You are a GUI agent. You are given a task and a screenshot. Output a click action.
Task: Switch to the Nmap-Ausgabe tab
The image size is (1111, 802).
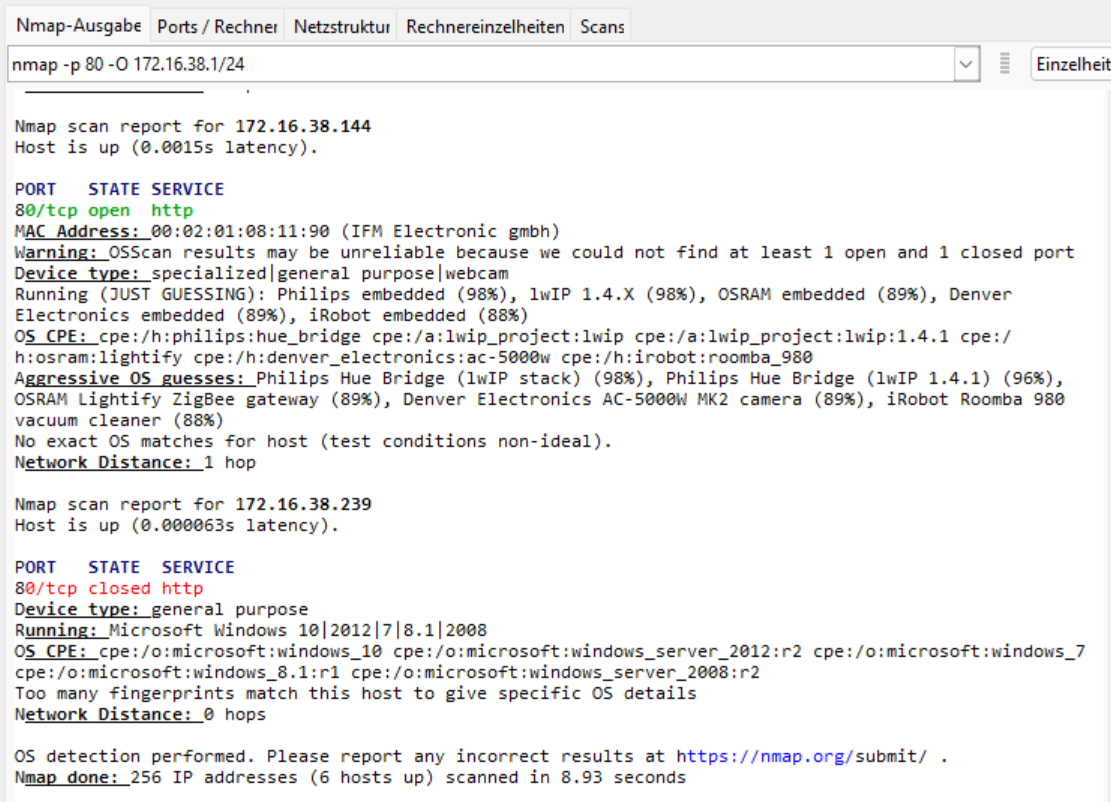point(77,26)
